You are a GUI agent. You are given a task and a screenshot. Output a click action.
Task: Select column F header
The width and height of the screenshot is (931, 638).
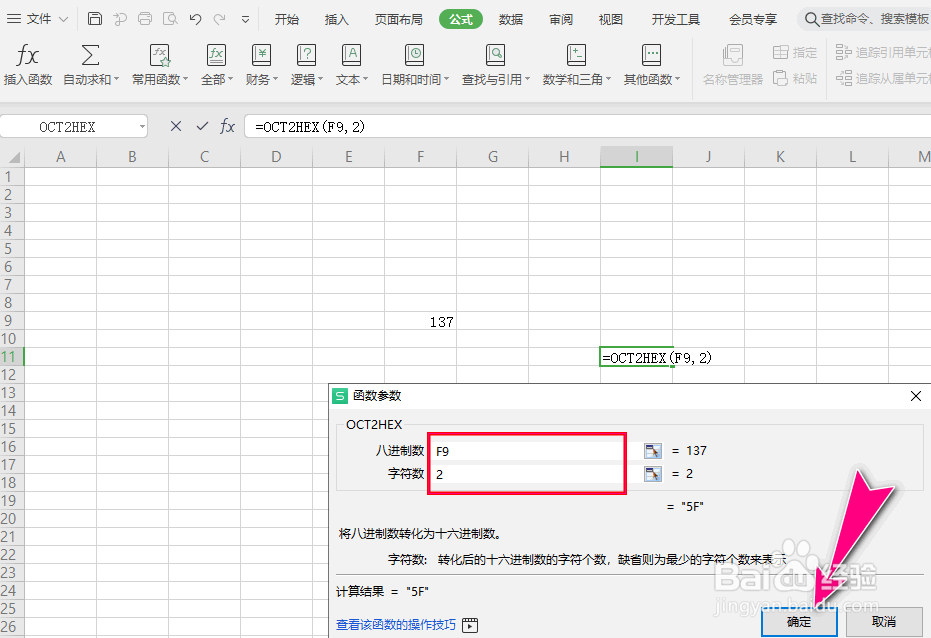(420, 157)
